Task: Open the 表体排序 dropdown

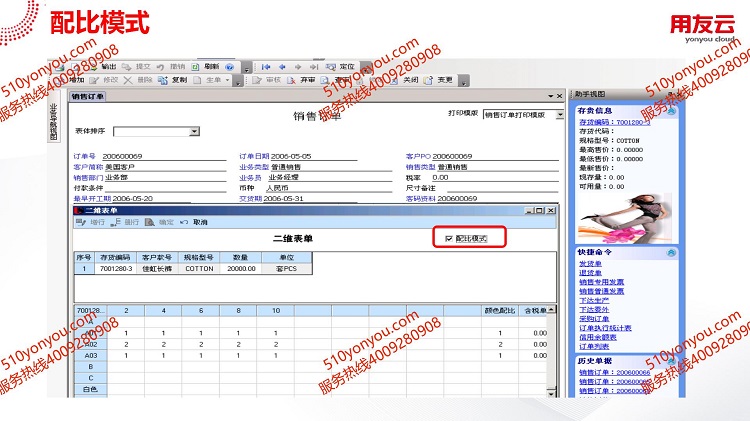Action: pyautogui.click(x=194, y=131)
